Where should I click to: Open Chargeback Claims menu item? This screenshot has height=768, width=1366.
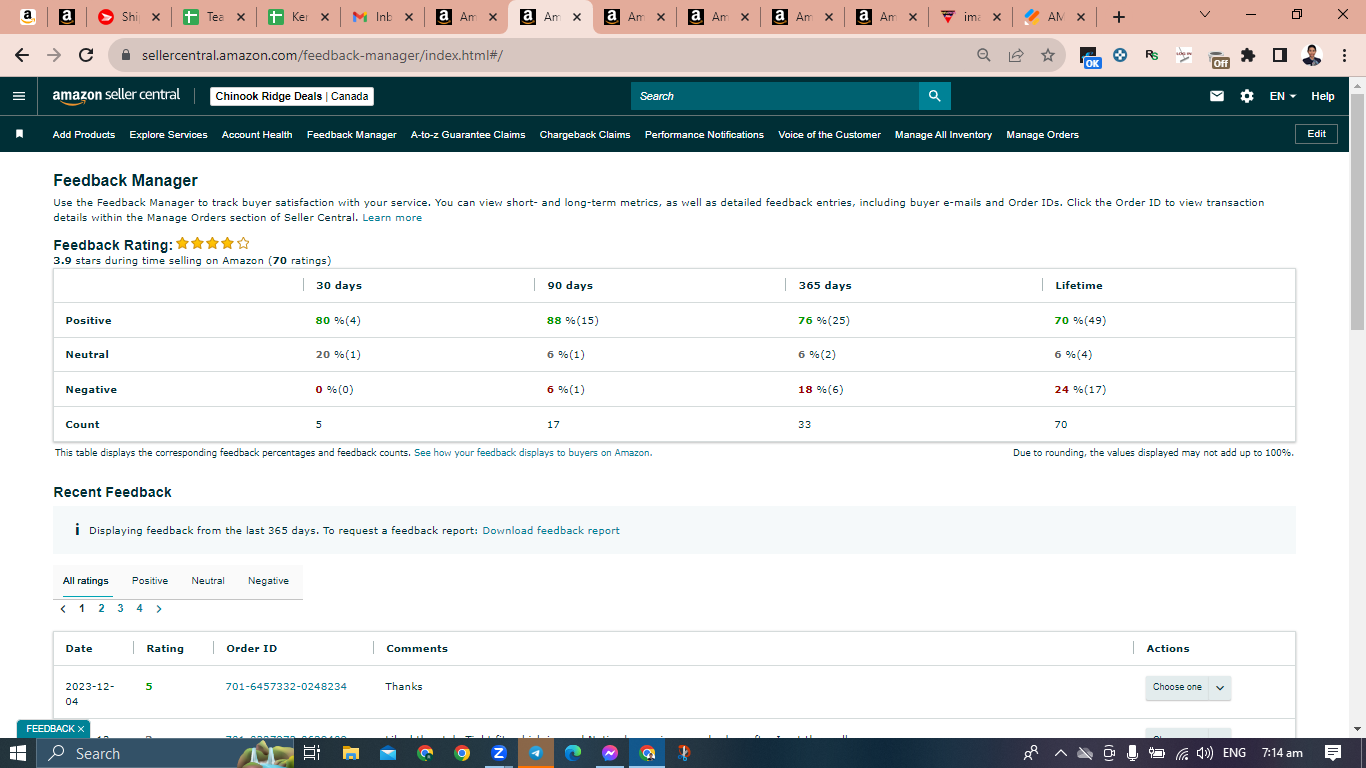pyautogui.click(x=585, y=134)
